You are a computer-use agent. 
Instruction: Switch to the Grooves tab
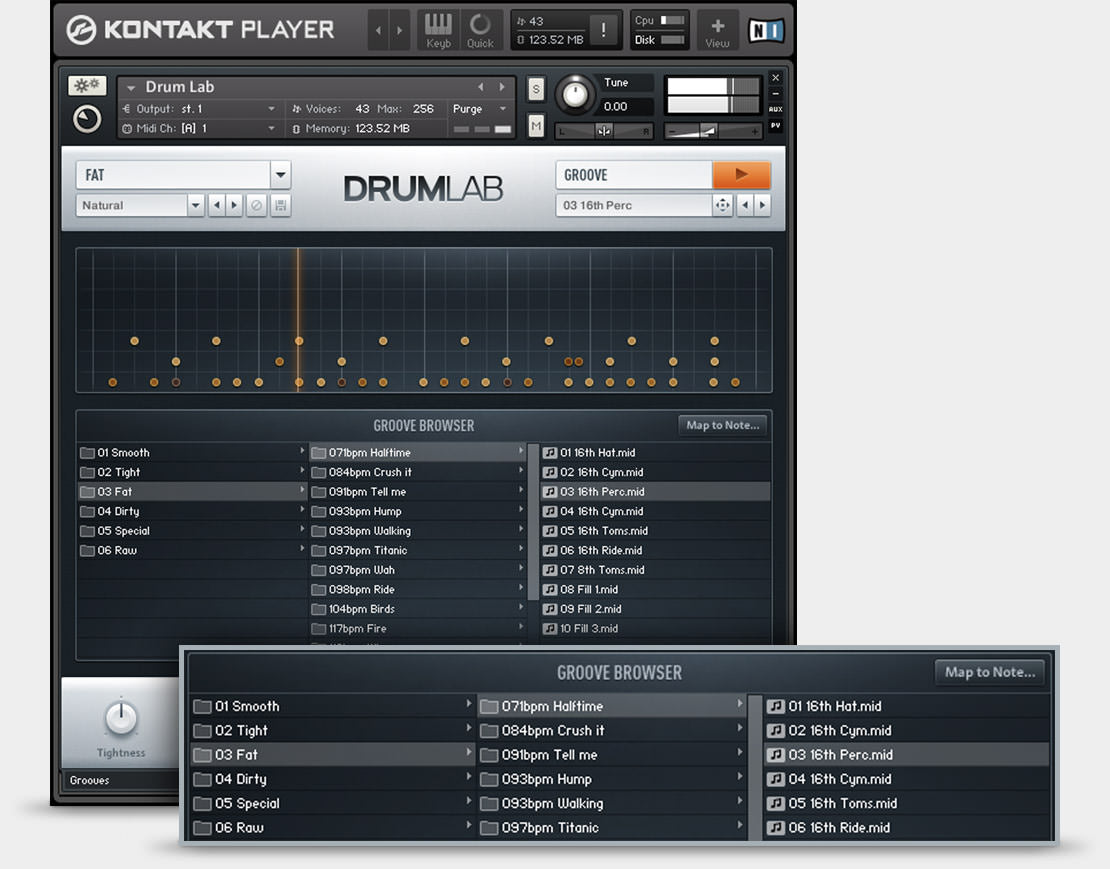tap(90, 780)
